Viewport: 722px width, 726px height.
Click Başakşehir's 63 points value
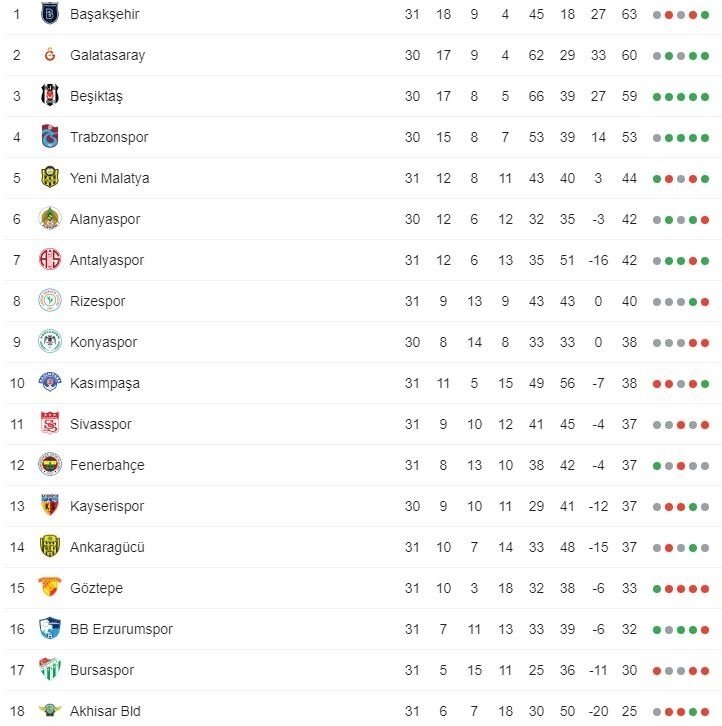[x=629, y=14]
